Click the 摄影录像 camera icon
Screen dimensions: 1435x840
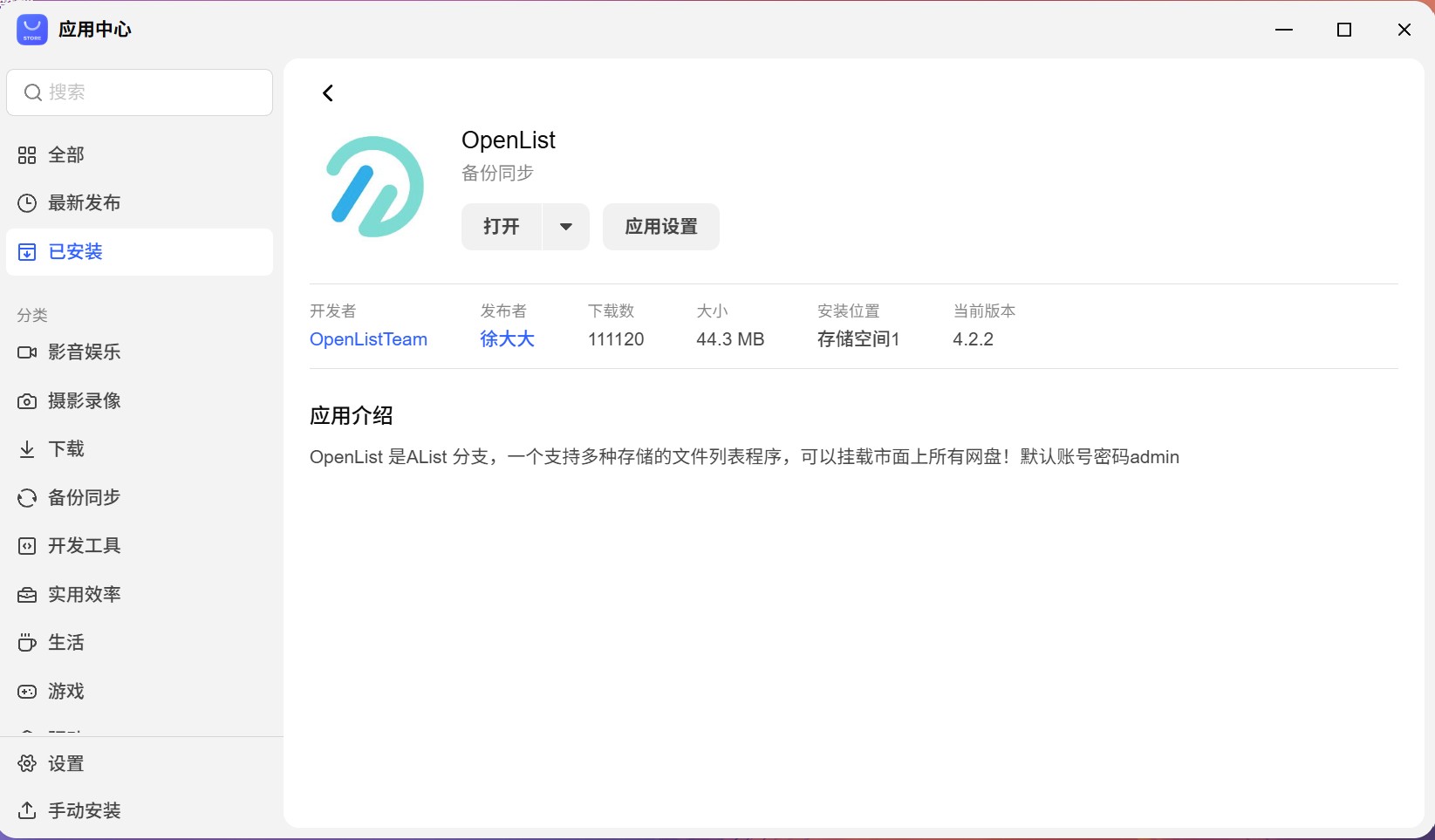(x=27, y=401)
